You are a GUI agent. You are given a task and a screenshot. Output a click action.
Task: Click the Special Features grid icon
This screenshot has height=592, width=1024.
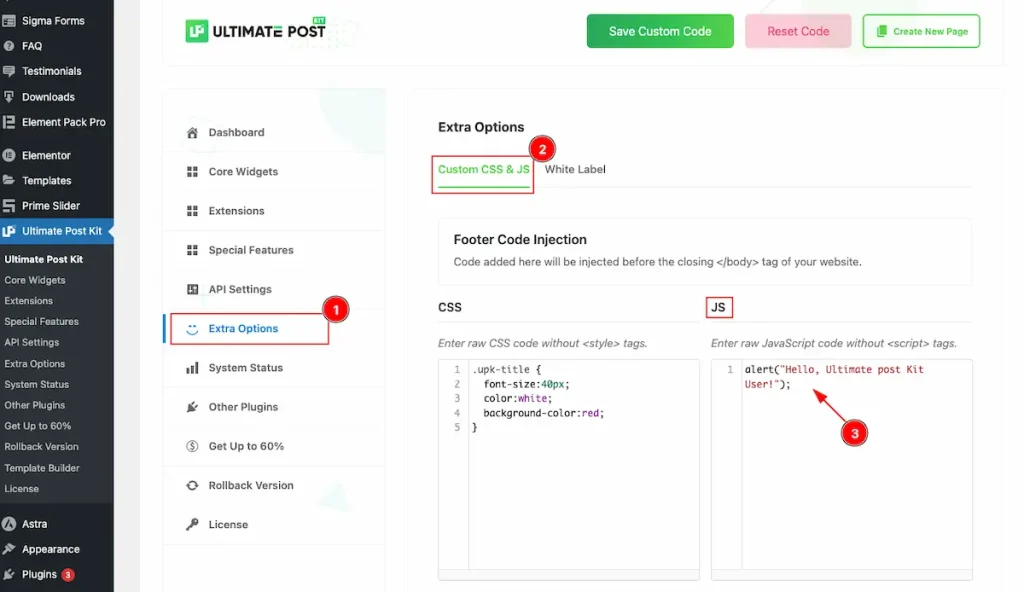(192, 250)
